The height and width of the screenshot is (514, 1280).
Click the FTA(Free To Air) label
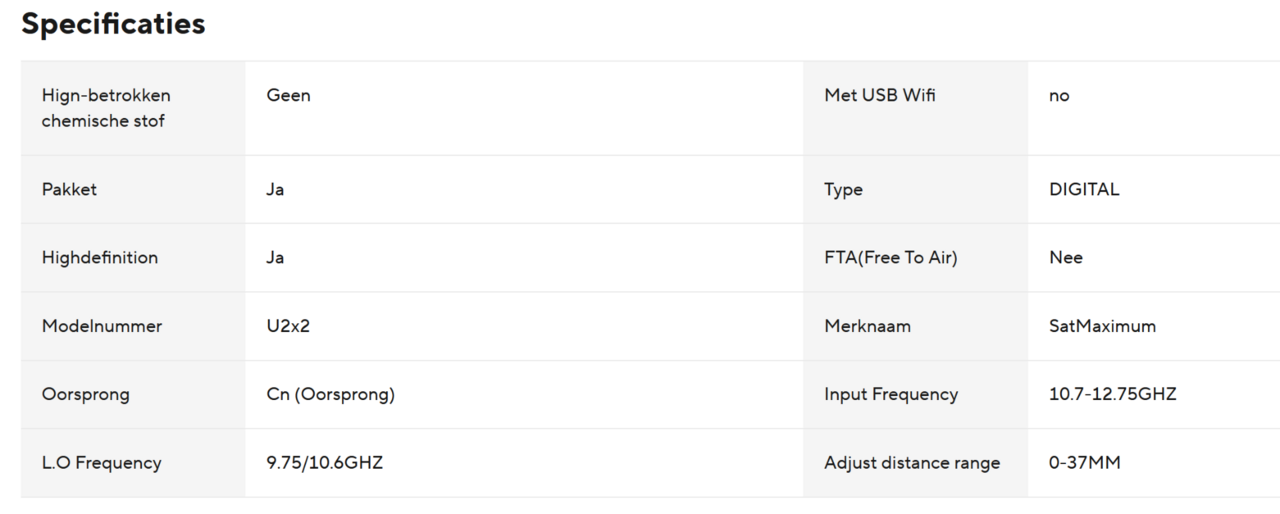click(x=890, y=258)
